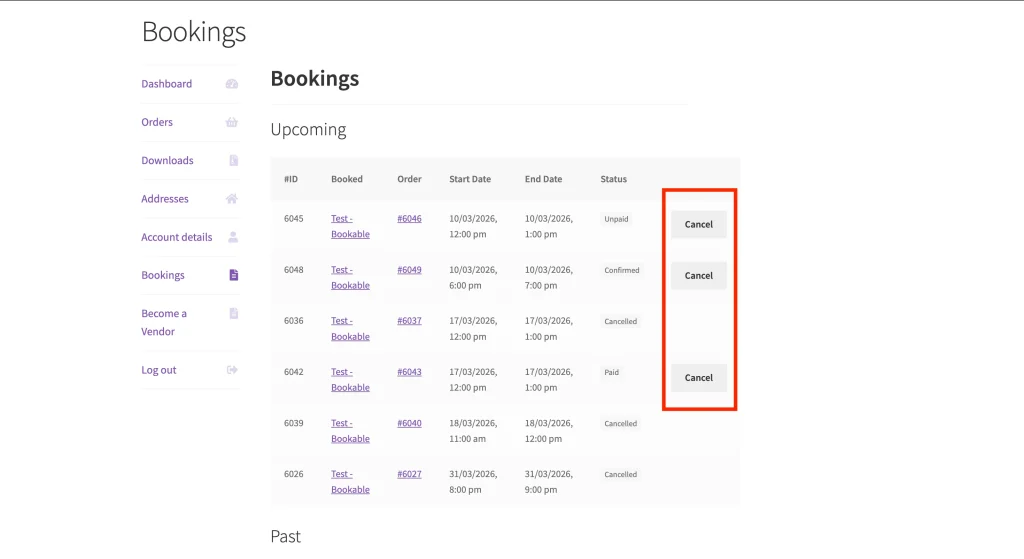The height and width of the screenshot is (559, 1024).
Task: Cancel unpaid booking 6045
Action: click(699, 224)
